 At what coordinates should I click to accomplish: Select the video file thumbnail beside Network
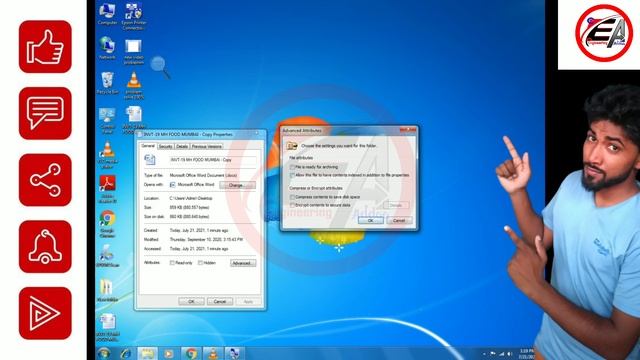[133, 52]
